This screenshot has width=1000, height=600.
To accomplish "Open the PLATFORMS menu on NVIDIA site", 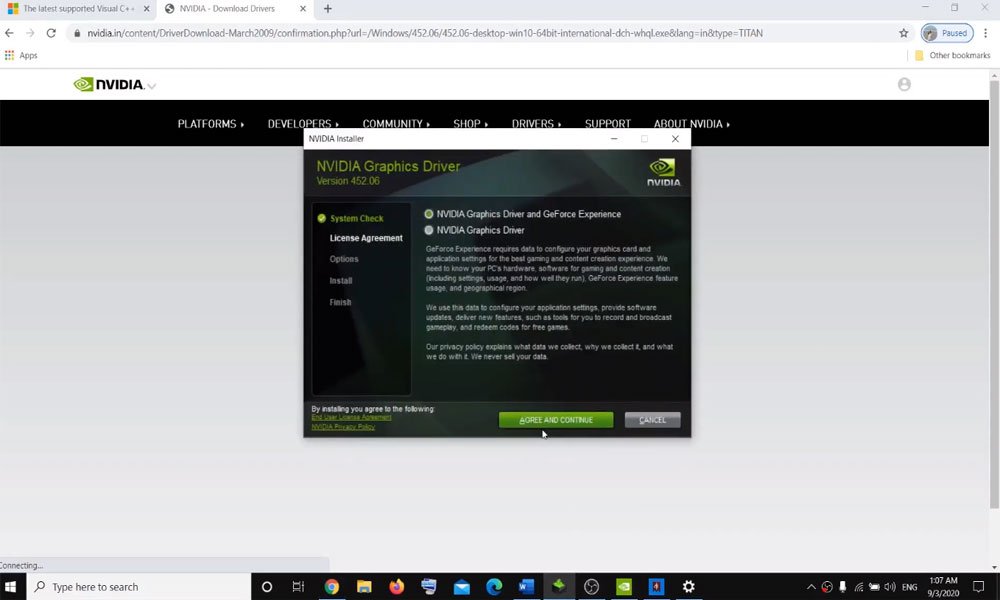I will [x=210, y=124].
